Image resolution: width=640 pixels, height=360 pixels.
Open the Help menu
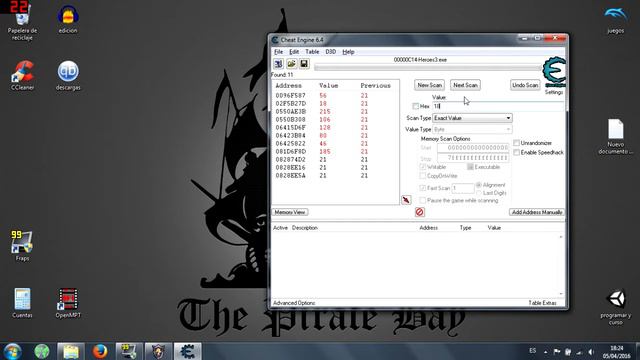348,52
